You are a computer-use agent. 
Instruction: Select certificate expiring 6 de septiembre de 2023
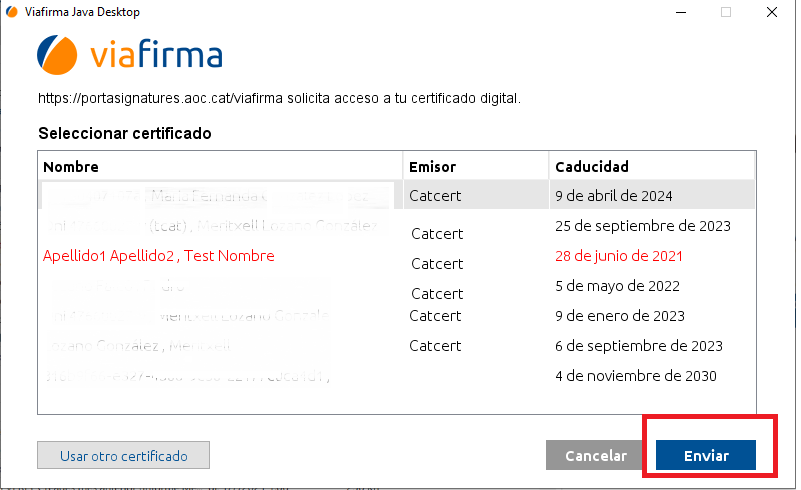tap(639, 346)
